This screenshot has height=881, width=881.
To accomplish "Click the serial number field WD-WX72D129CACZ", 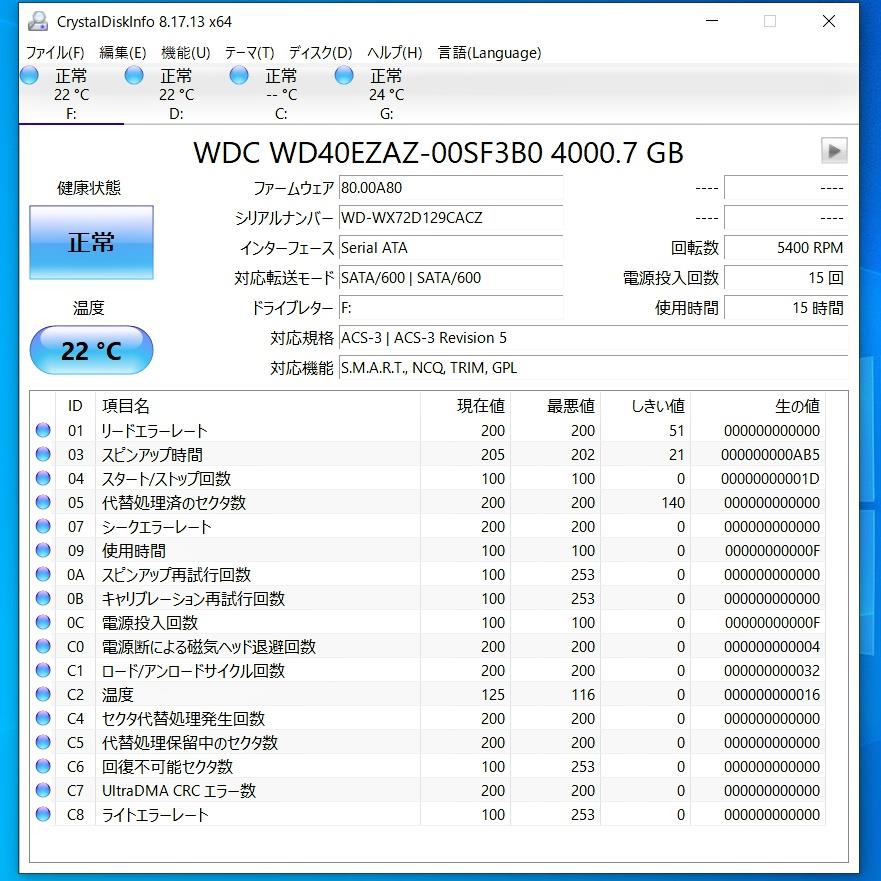I will tap(451, 217).
